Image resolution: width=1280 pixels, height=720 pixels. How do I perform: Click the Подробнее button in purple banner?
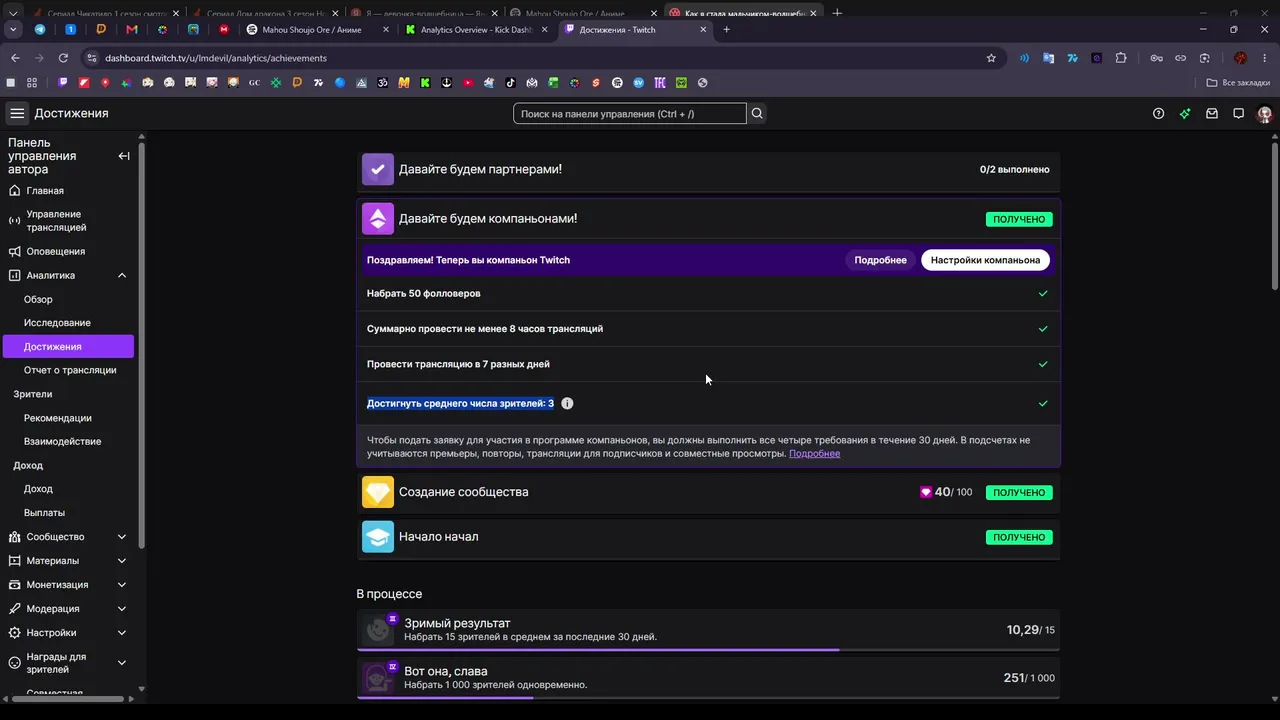[x=880, y=260]
